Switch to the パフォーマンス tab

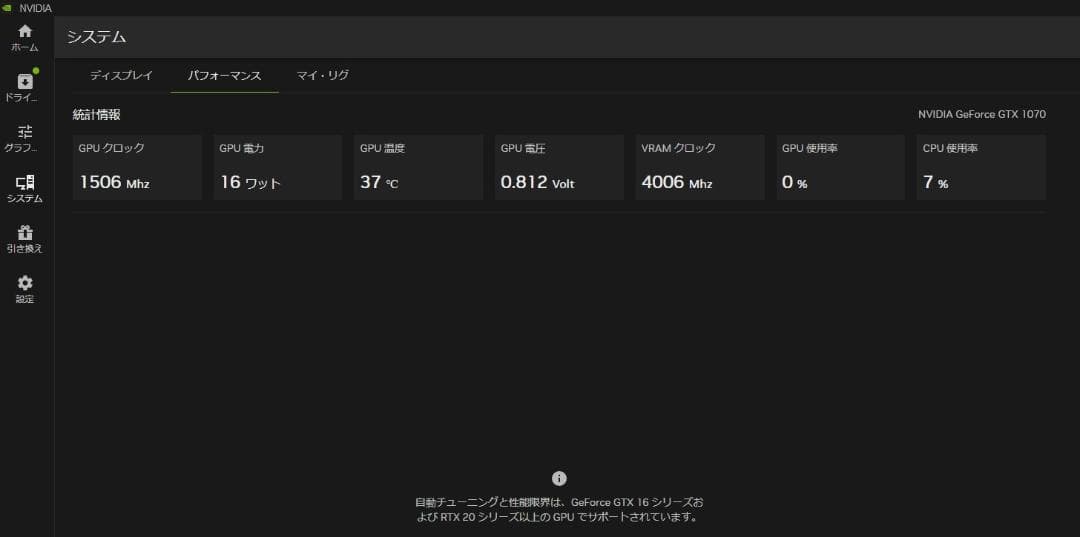coord(225,76)
